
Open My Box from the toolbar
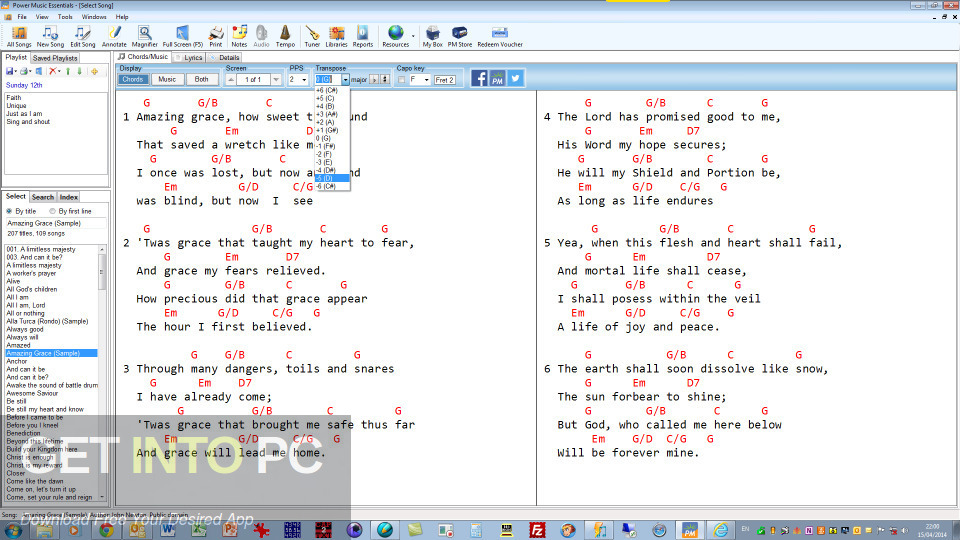[x=432, y=37]
